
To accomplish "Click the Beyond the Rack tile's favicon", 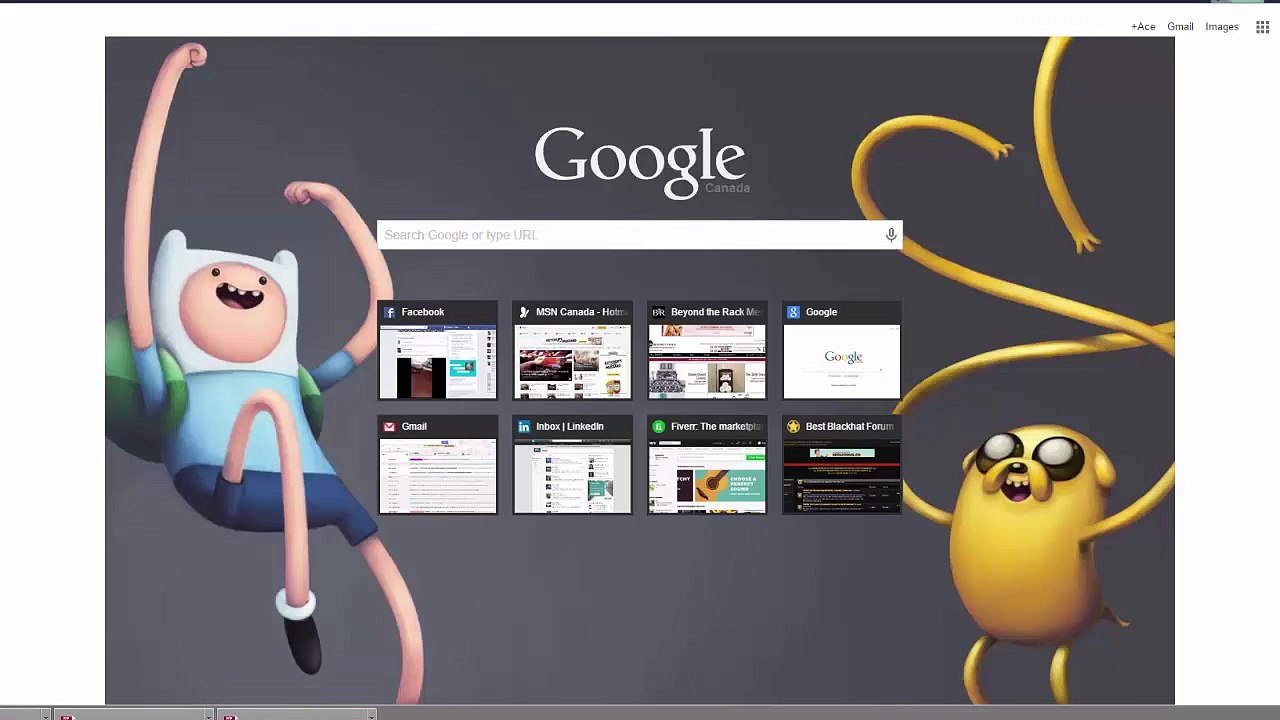I will tap(658, 312).
